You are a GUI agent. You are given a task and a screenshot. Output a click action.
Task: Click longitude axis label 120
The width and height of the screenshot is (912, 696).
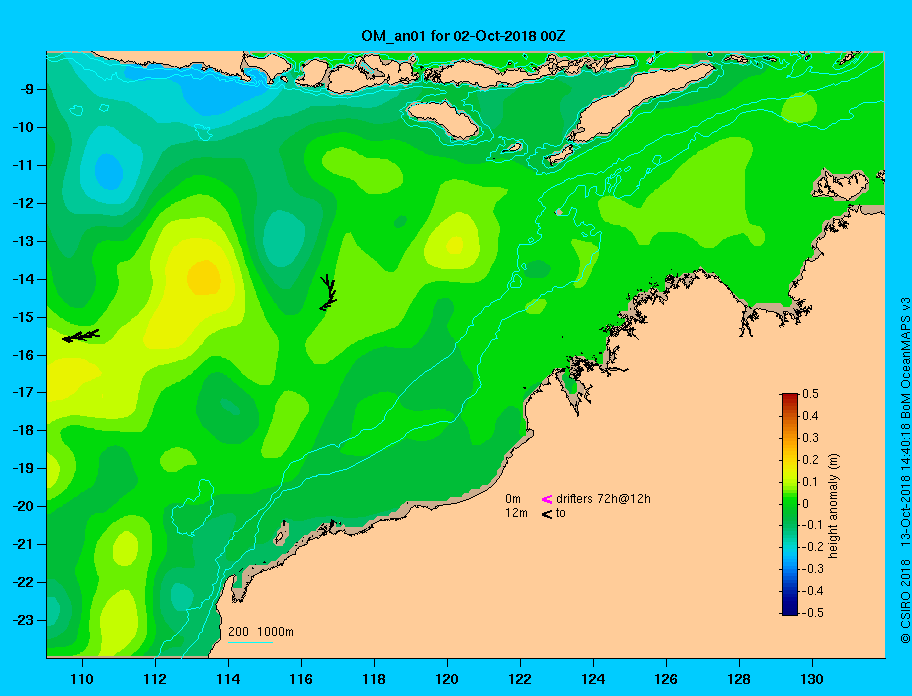tap(447, 679)
